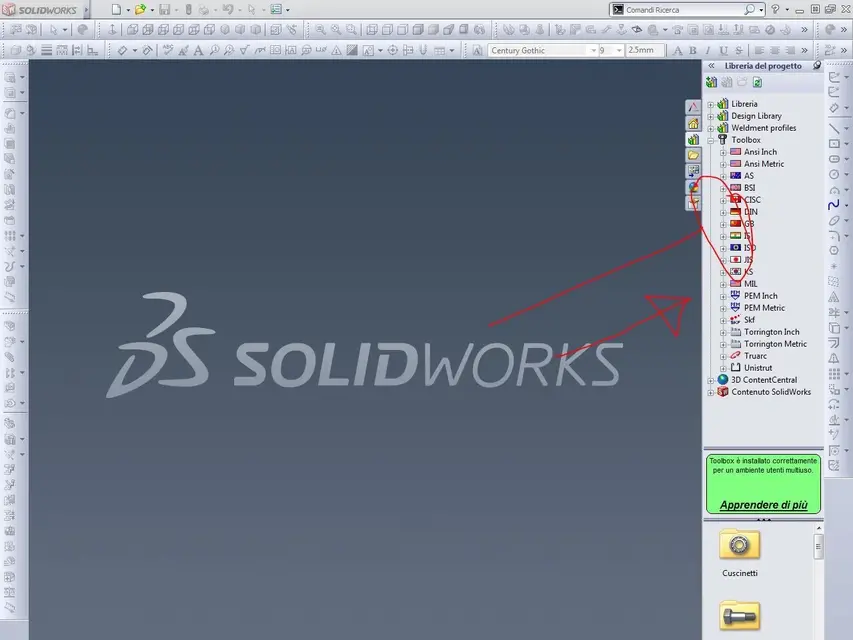Collapse the library task pane with double chevron
The height and width of the screenshot is (640, 853).
tap(711, 65)
